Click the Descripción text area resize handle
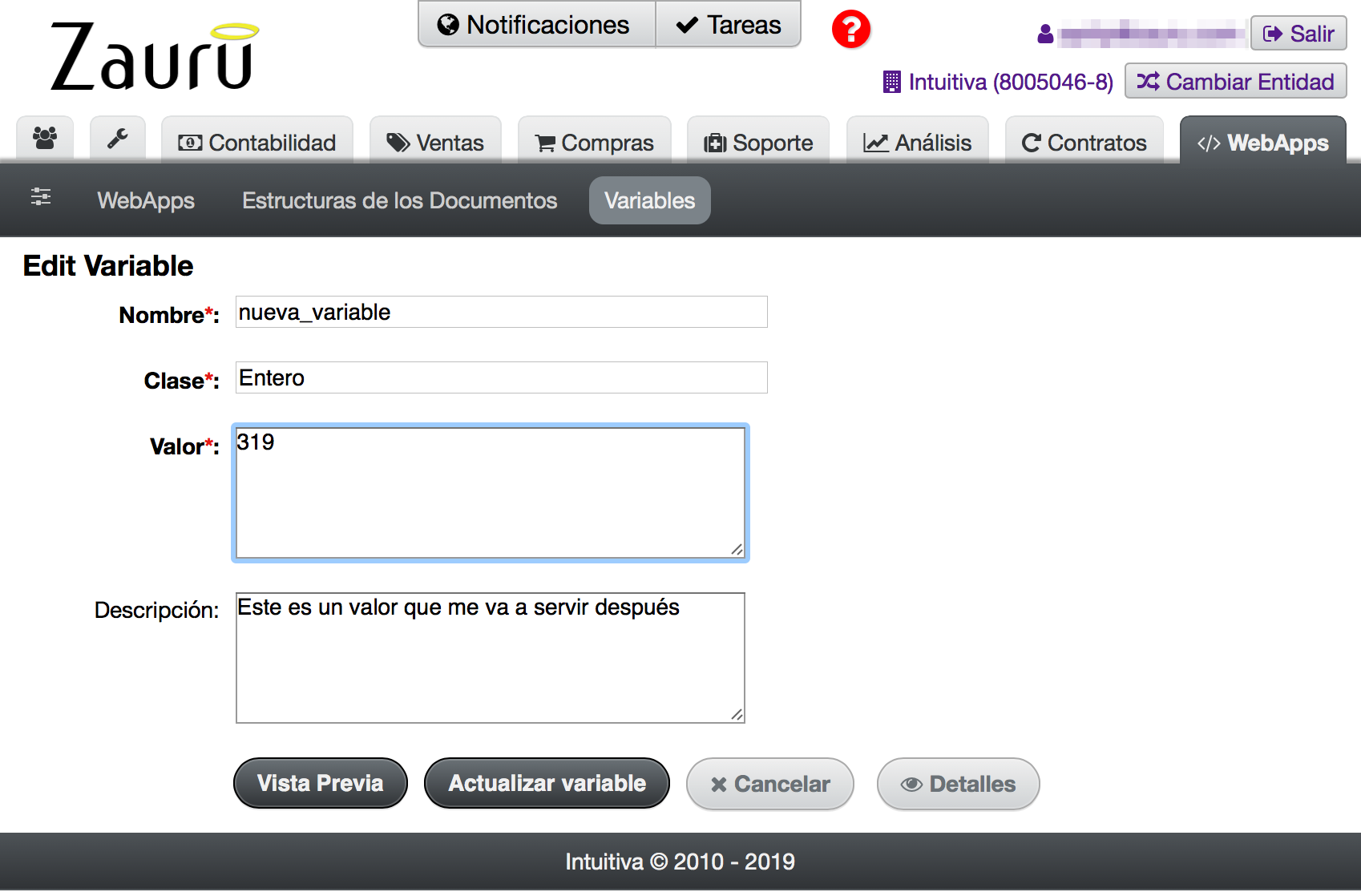The image size is (1361, 896). (x=737, y=715)
